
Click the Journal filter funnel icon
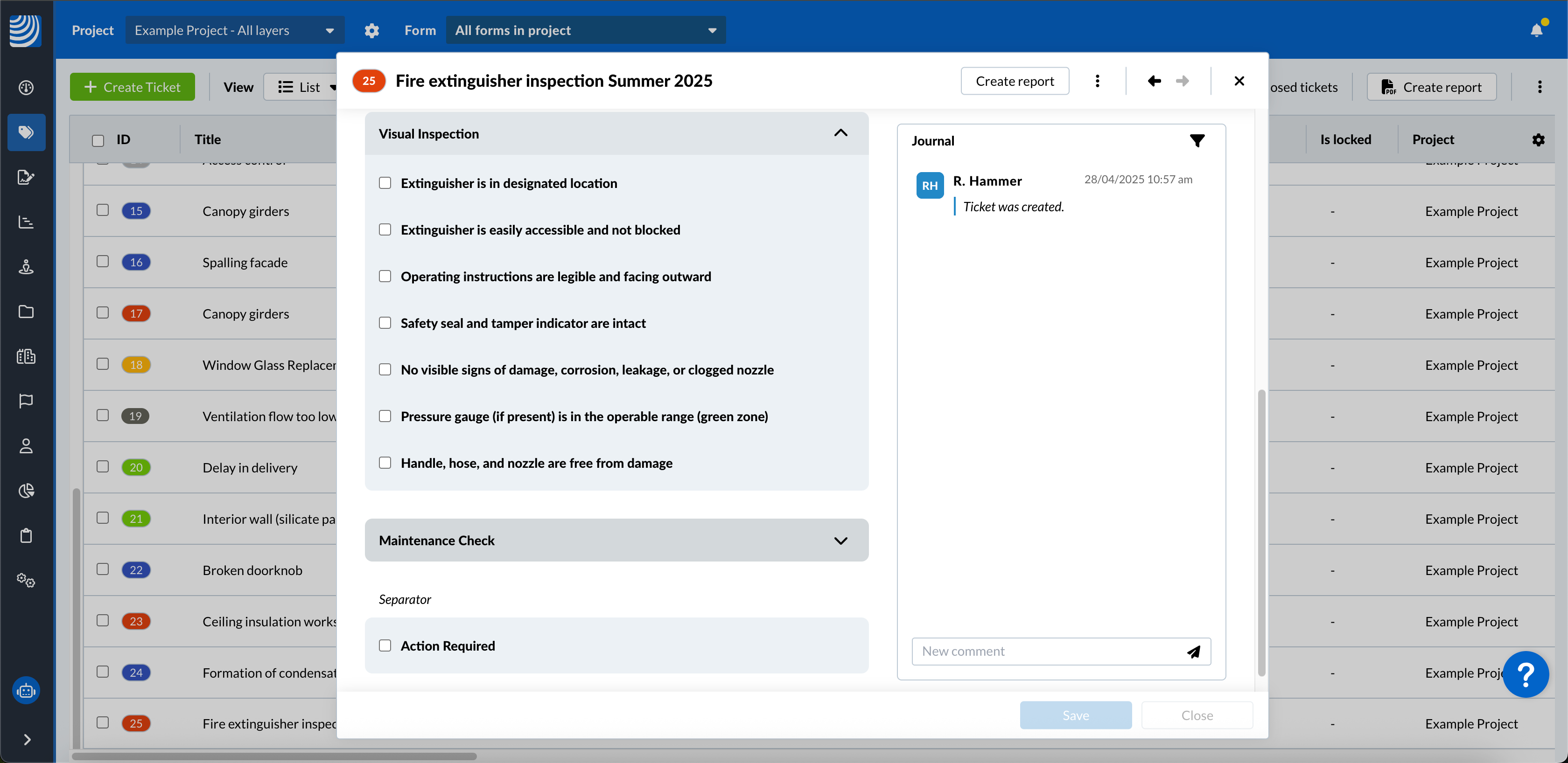(x=1197, y=141)
